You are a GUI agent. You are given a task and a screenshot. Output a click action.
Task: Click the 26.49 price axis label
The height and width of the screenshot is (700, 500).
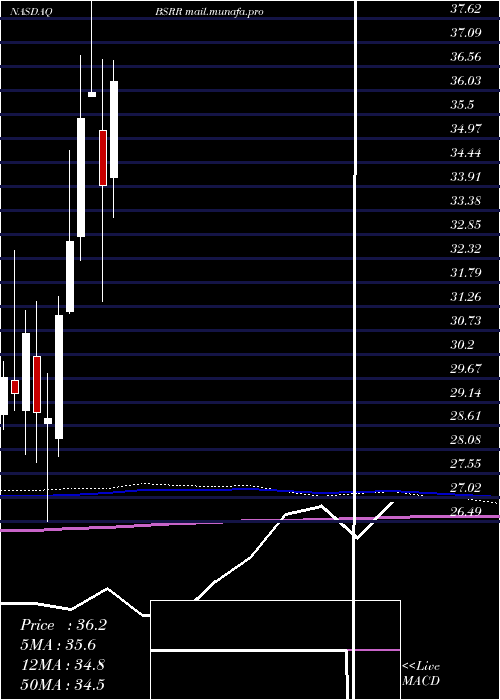[x=466, y=511]
